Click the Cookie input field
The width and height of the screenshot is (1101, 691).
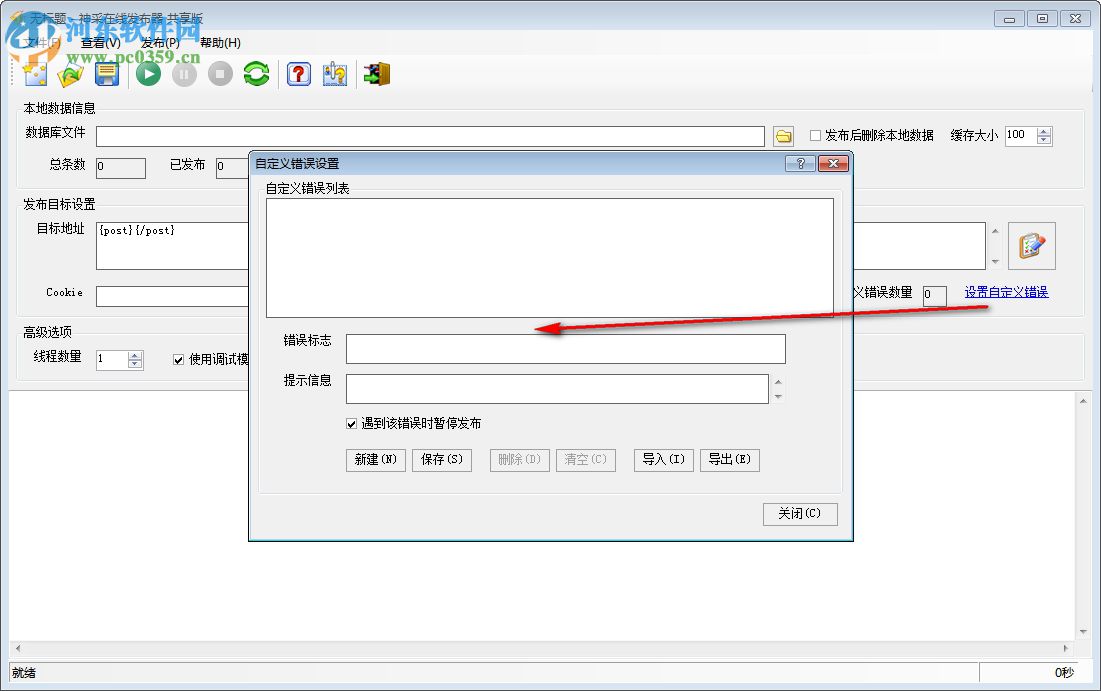pyautogui.click(x=172, y=296)
